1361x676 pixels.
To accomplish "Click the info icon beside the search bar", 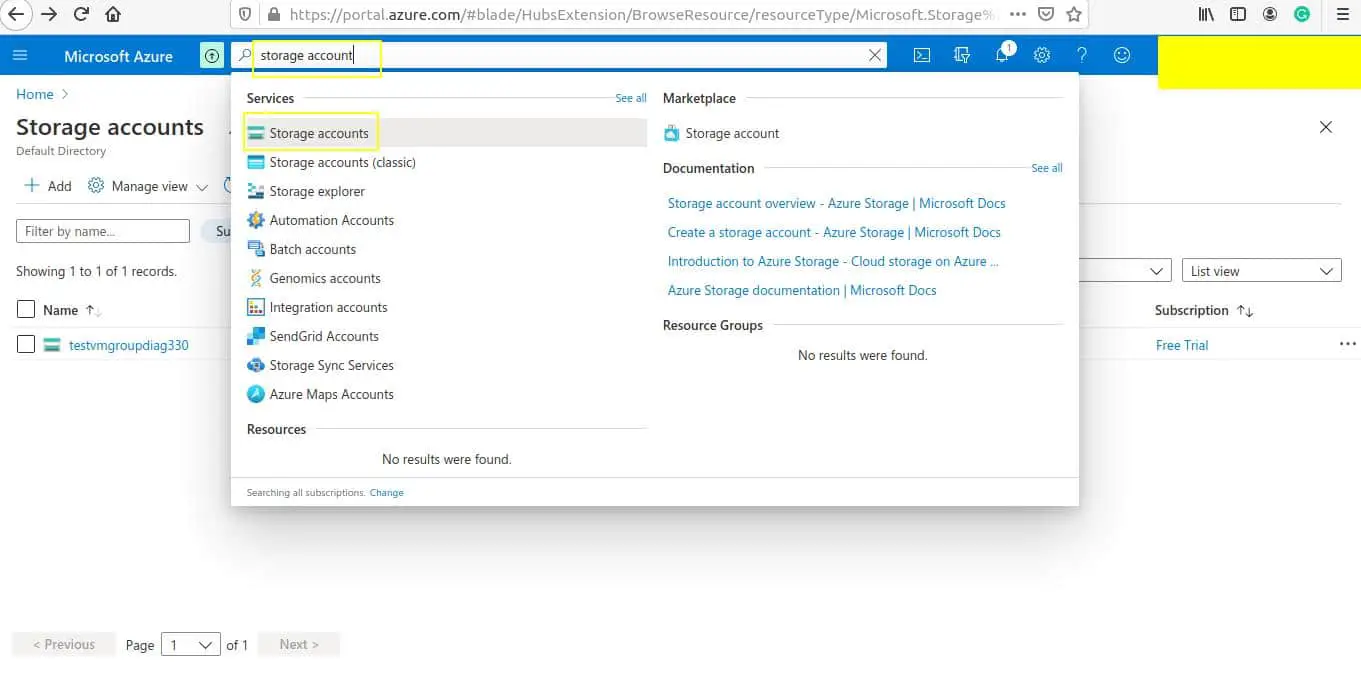I will pyautogui.click(x=211, y=56).
